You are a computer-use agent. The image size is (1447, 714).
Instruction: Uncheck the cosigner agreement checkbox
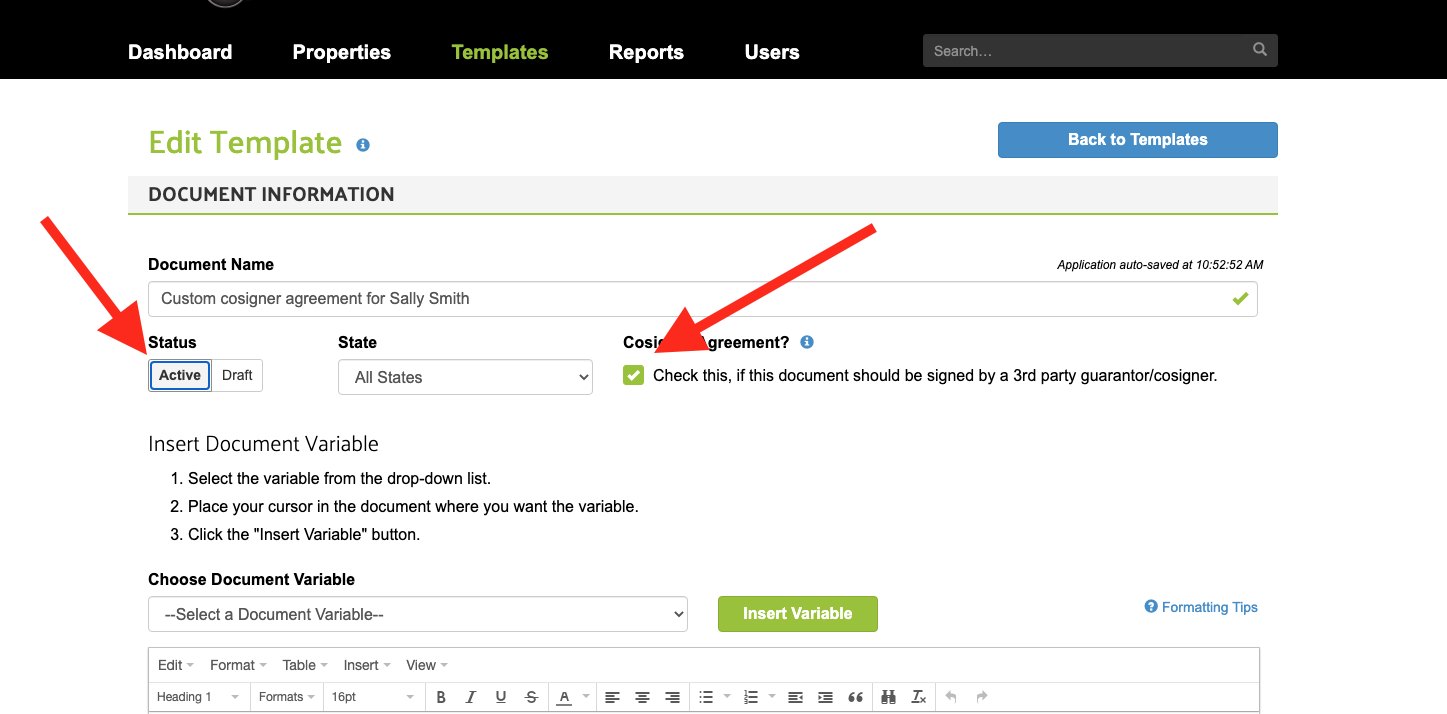[633, 375]
